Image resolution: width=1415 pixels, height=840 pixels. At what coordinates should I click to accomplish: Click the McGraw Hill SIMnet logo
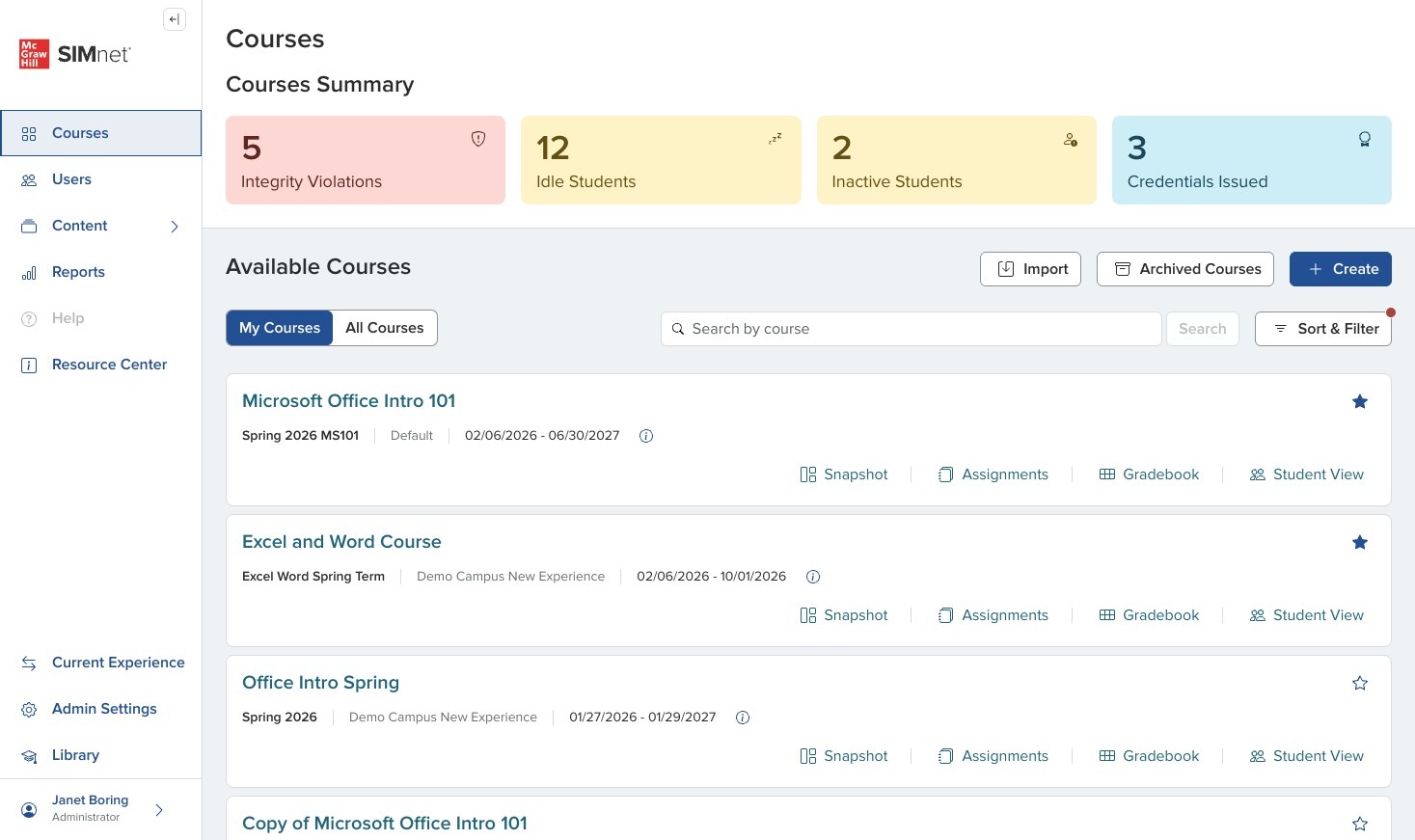click(75, 54)
